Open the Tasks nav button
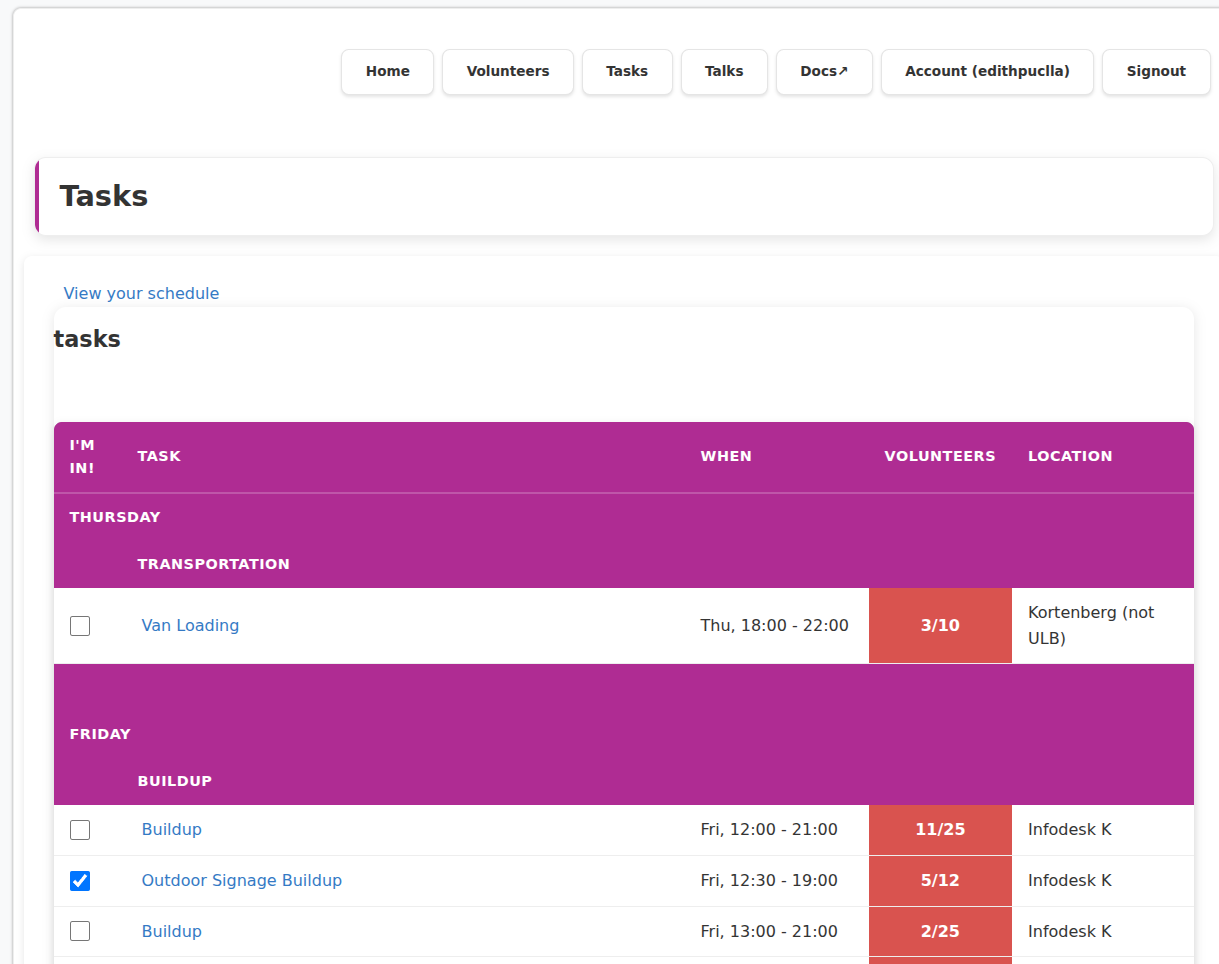The height and width of the screenshot is (964, 1219). [x=627, y=72]
